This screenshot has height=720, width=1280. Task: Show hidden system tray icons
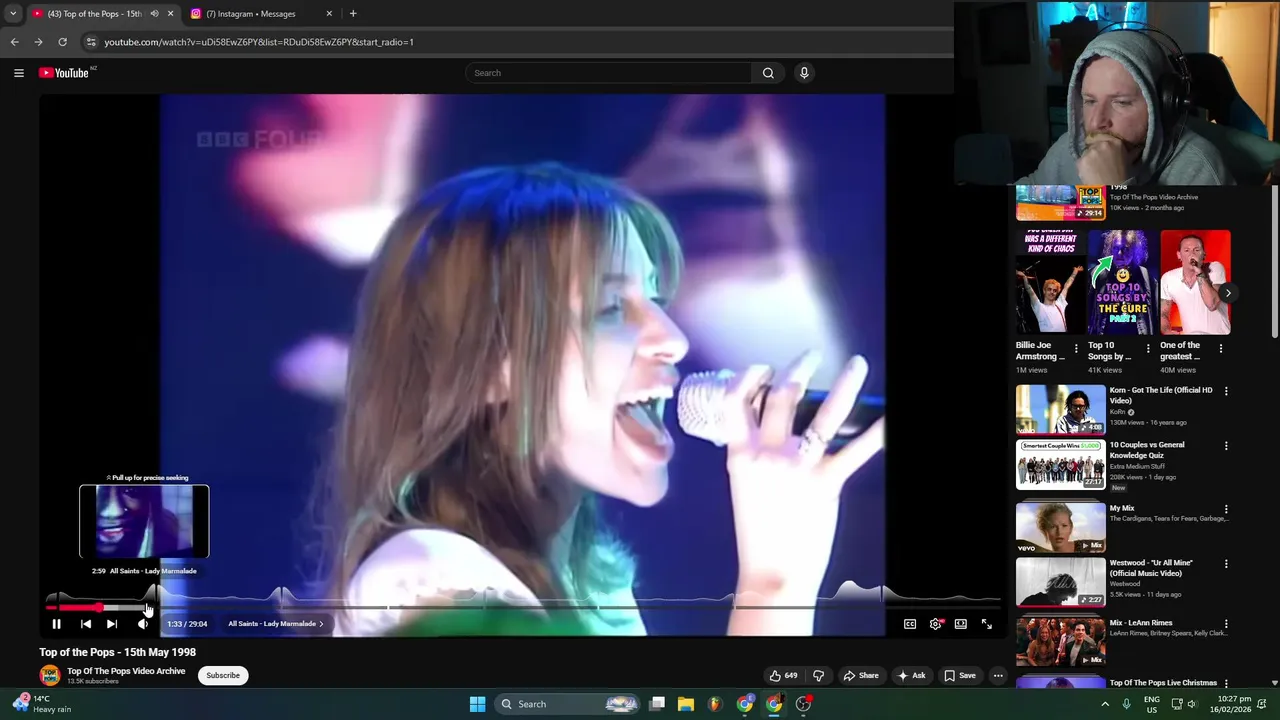pyautogui.click(x=1105, y=704)
